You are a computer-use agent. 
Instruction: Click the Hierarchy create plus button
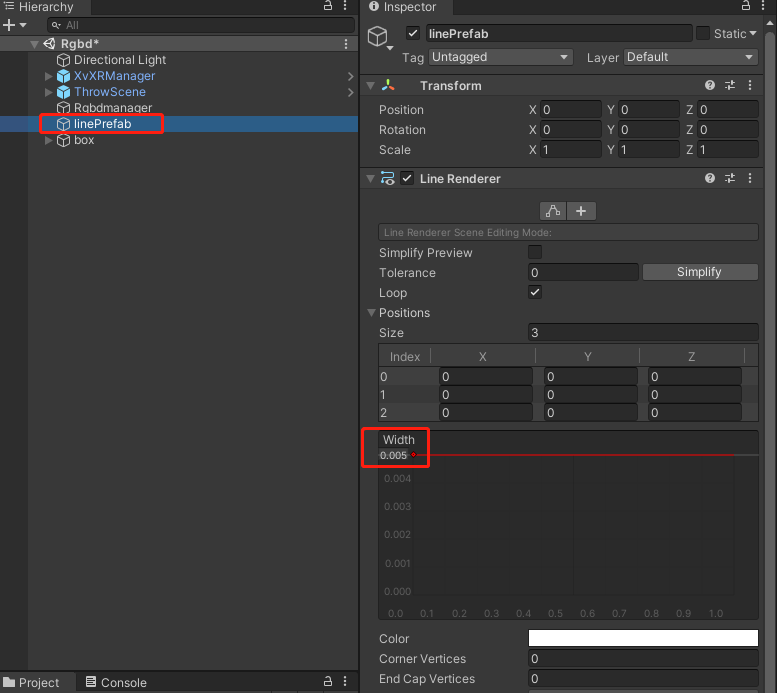9,25
